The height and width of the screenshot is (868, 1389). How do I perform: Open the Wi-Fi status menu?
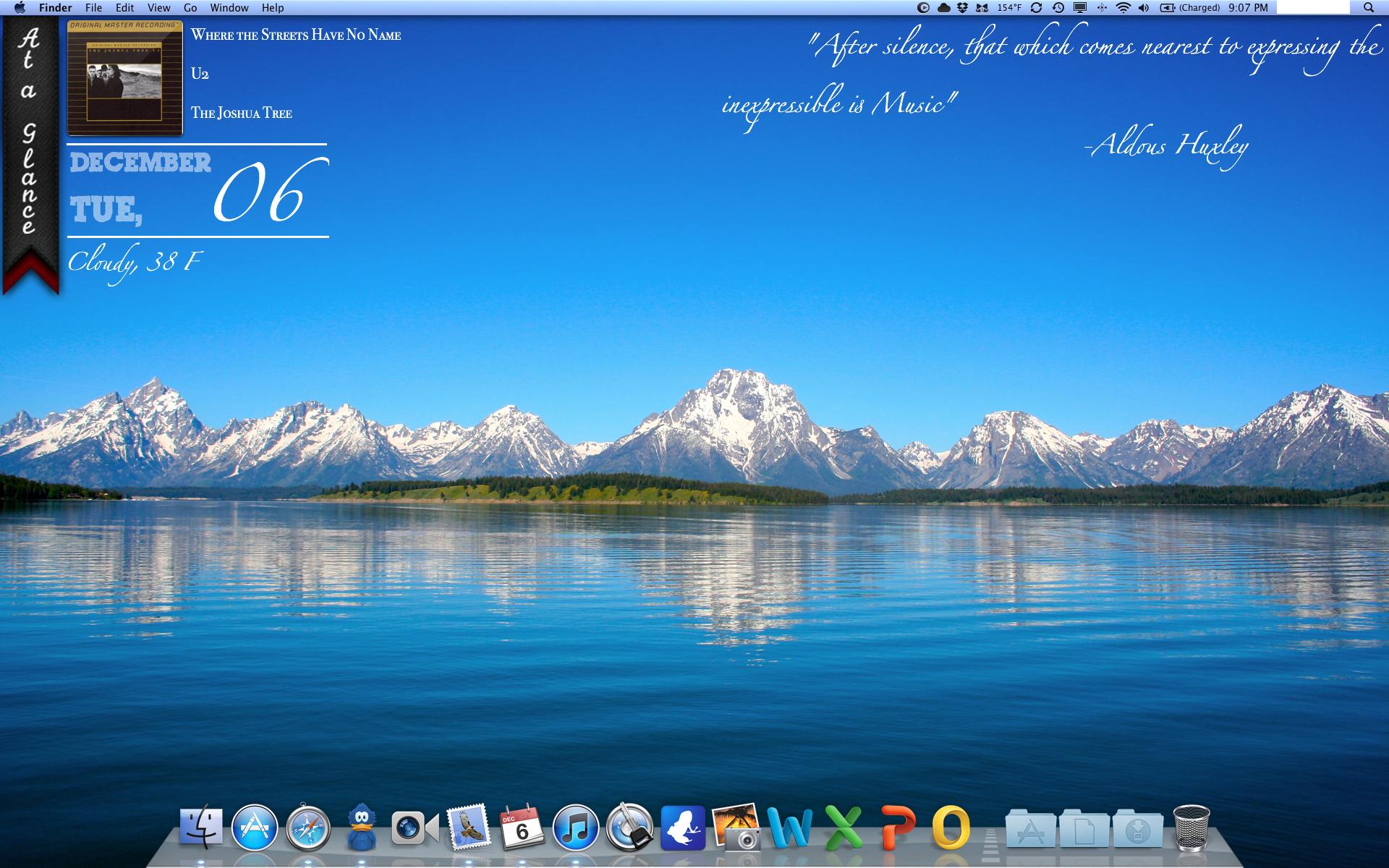tap(1123, 8)
